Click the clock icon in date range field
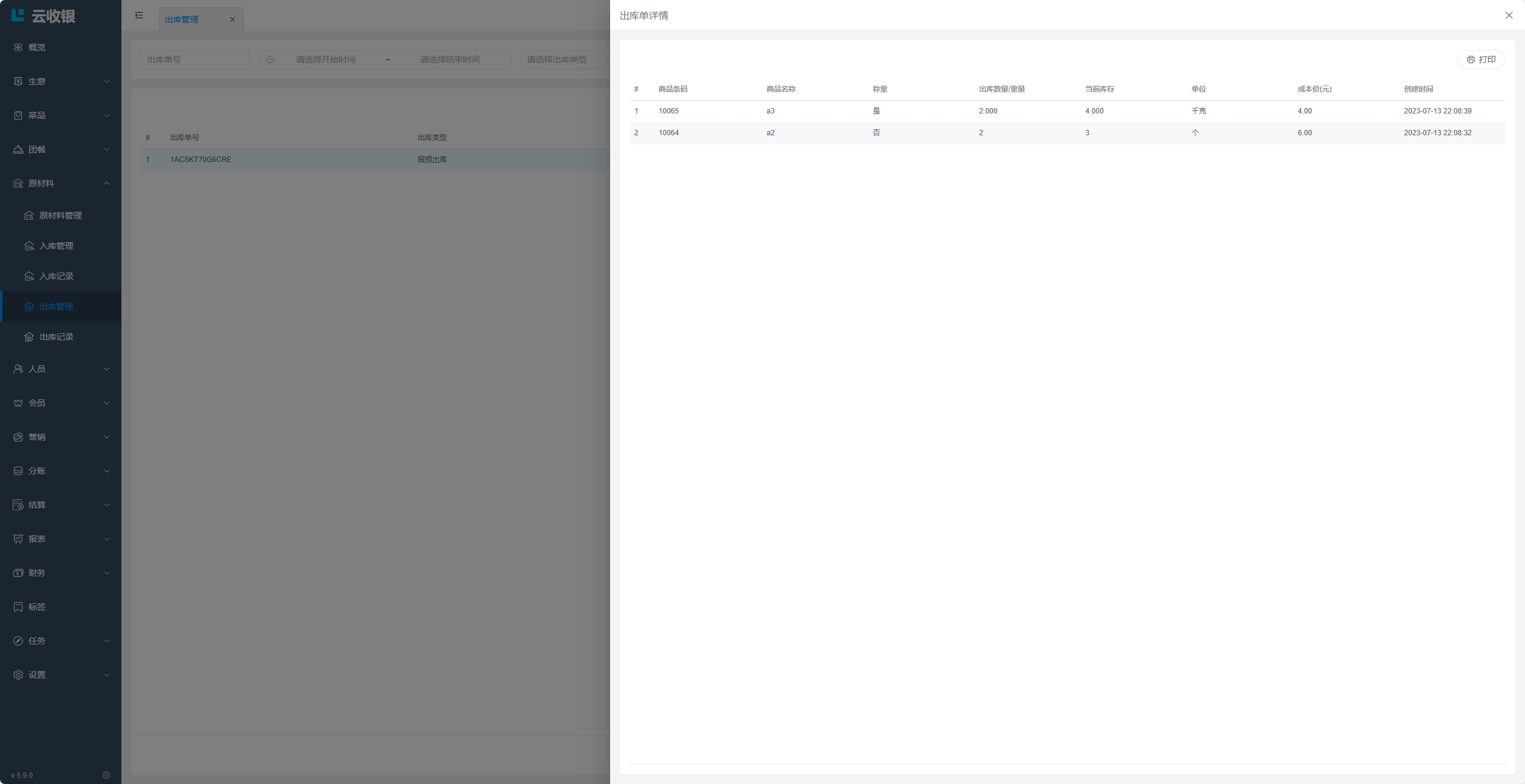The image size is (1525, 784). click(270, 59)
